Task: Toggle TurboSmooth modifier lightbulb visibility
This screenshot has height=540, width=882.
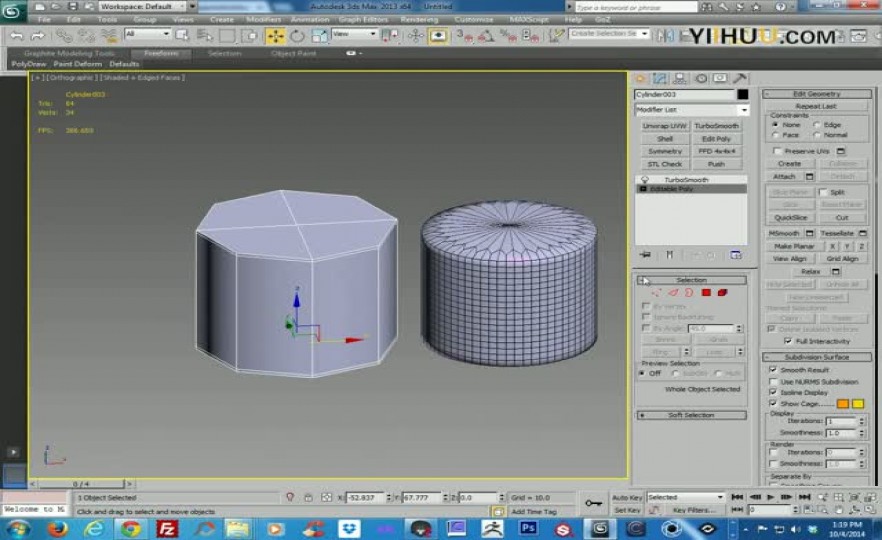Action: click(x=645, y=179)
